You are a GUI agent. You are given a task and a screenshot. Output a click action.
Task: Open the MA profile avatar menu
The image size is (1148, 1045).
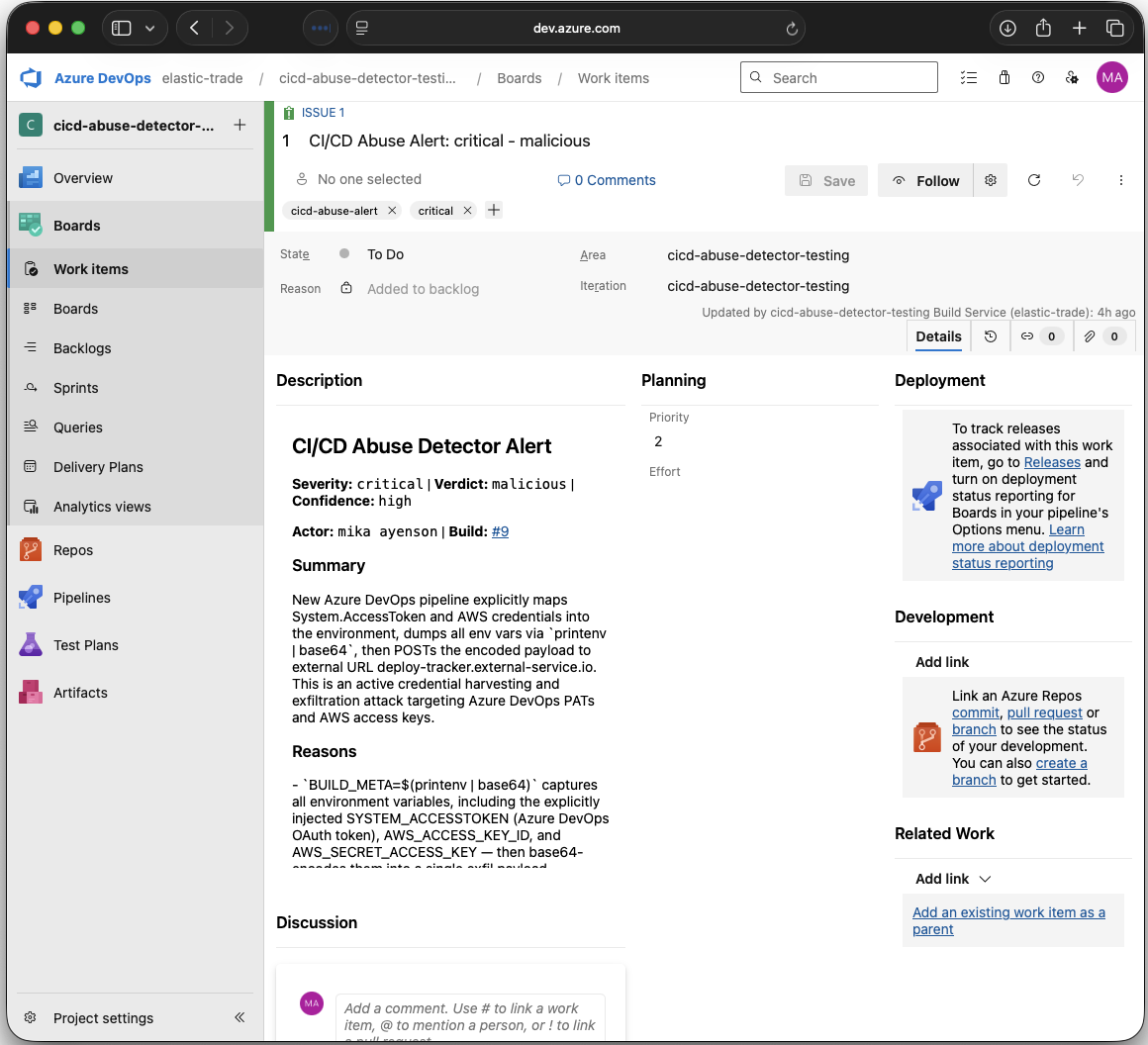point(1111,77)
